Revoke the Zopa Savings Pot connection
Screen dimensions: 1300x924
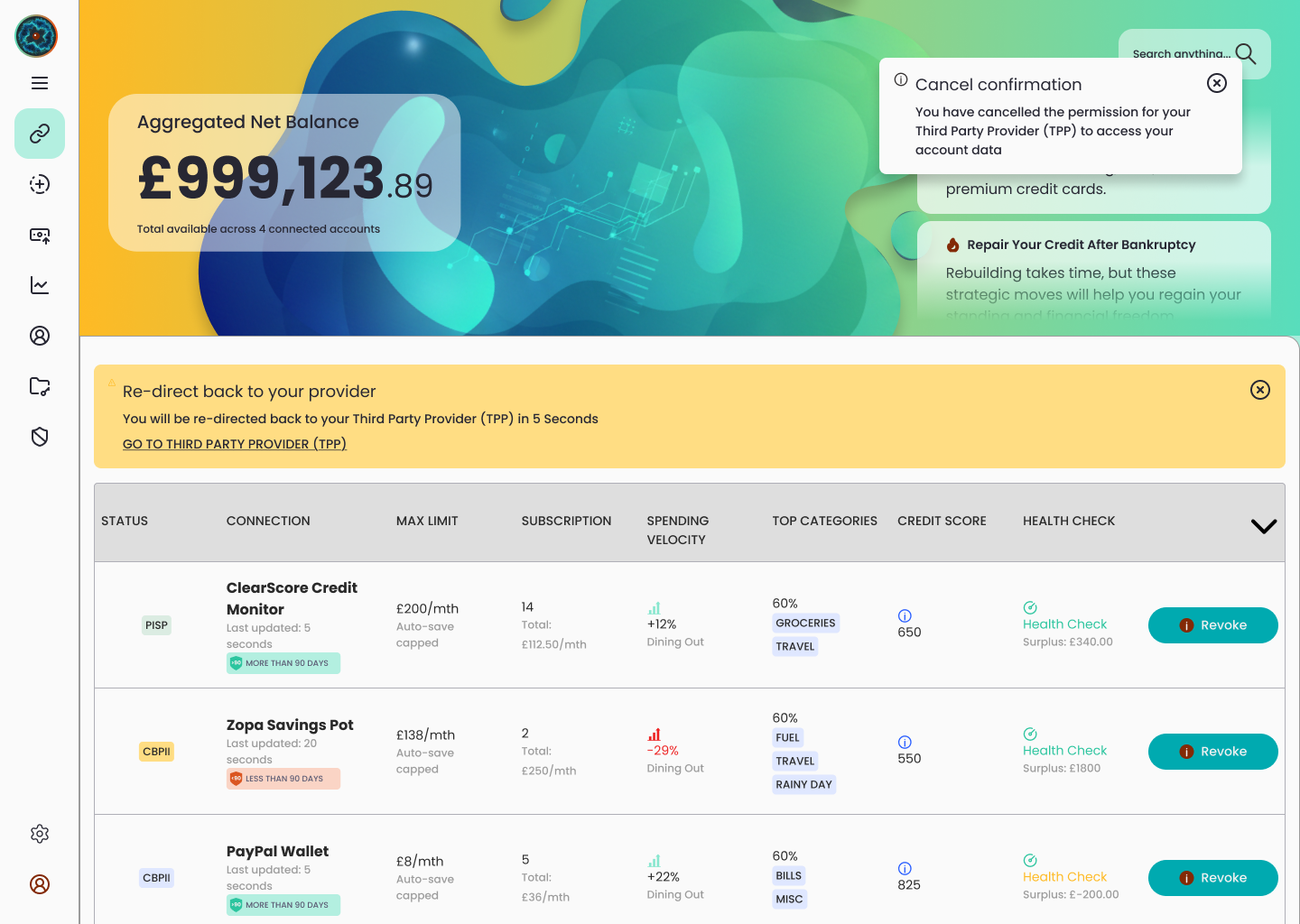[1212, 752]
